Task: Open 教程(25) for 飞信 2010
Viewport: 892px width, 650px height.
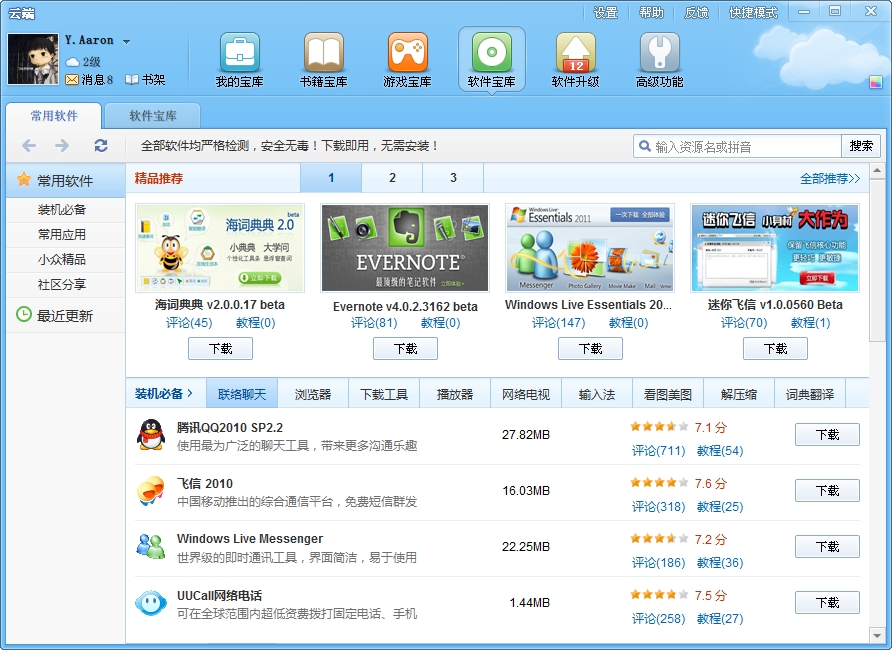Action: point(720,507)
